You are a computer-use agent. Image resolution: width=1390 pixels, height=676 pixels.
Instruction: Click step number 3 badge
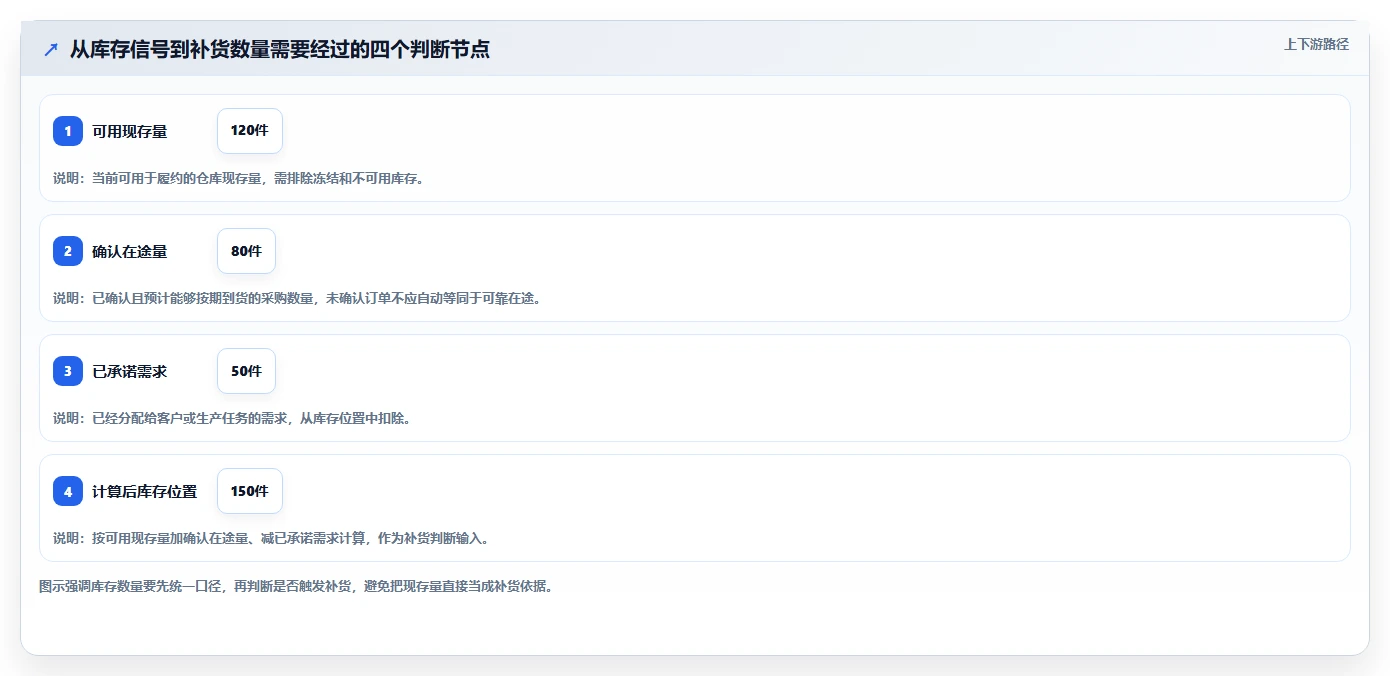68,371
